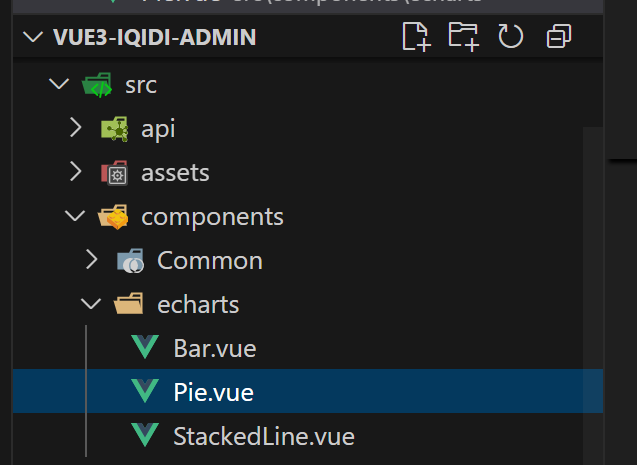Click the api folder icon
Viewport: 637px width, 465px height.
[x=114, y=129]
